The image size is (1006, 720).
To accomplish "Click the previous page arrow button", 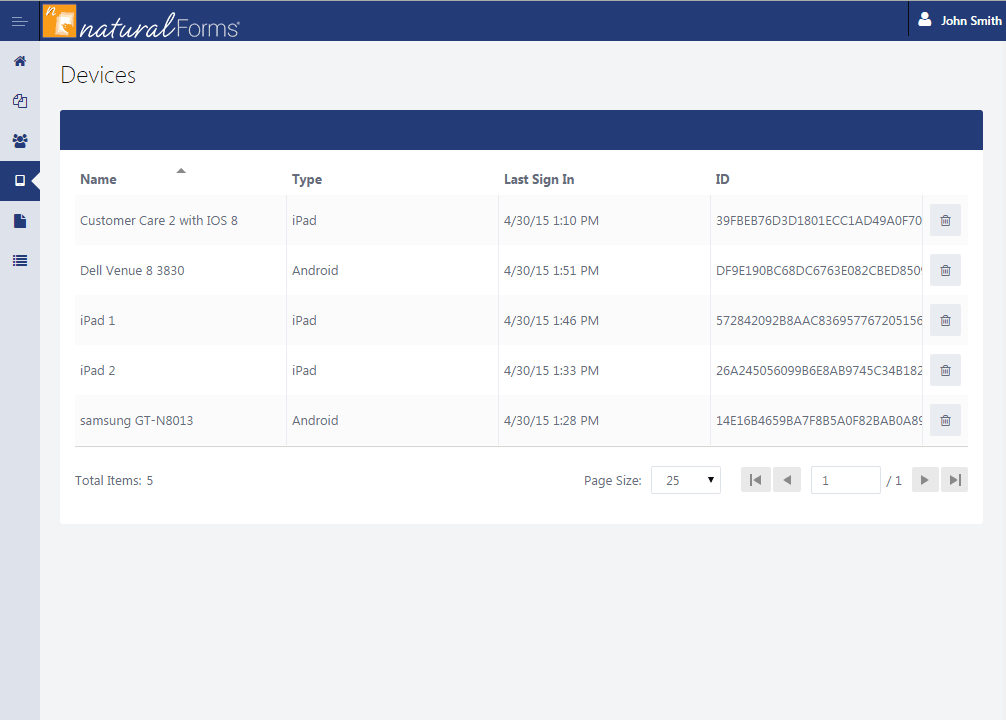I will click(787, 479).
